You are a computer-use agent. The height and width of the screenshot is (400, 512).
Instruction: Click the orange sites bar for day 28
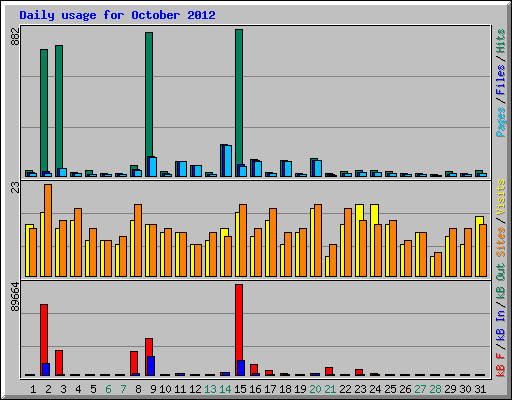(x=438, y=265)
